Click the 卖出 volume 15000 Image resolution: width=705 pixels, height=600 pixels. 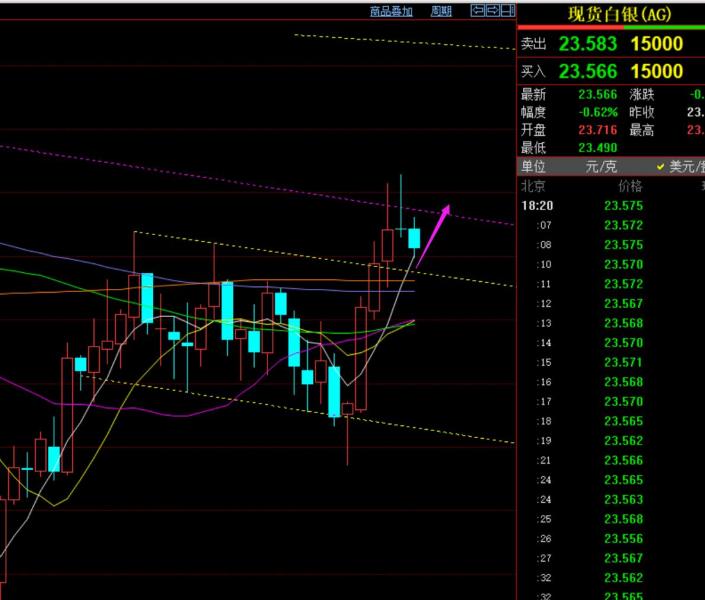[x=657, y=44]
